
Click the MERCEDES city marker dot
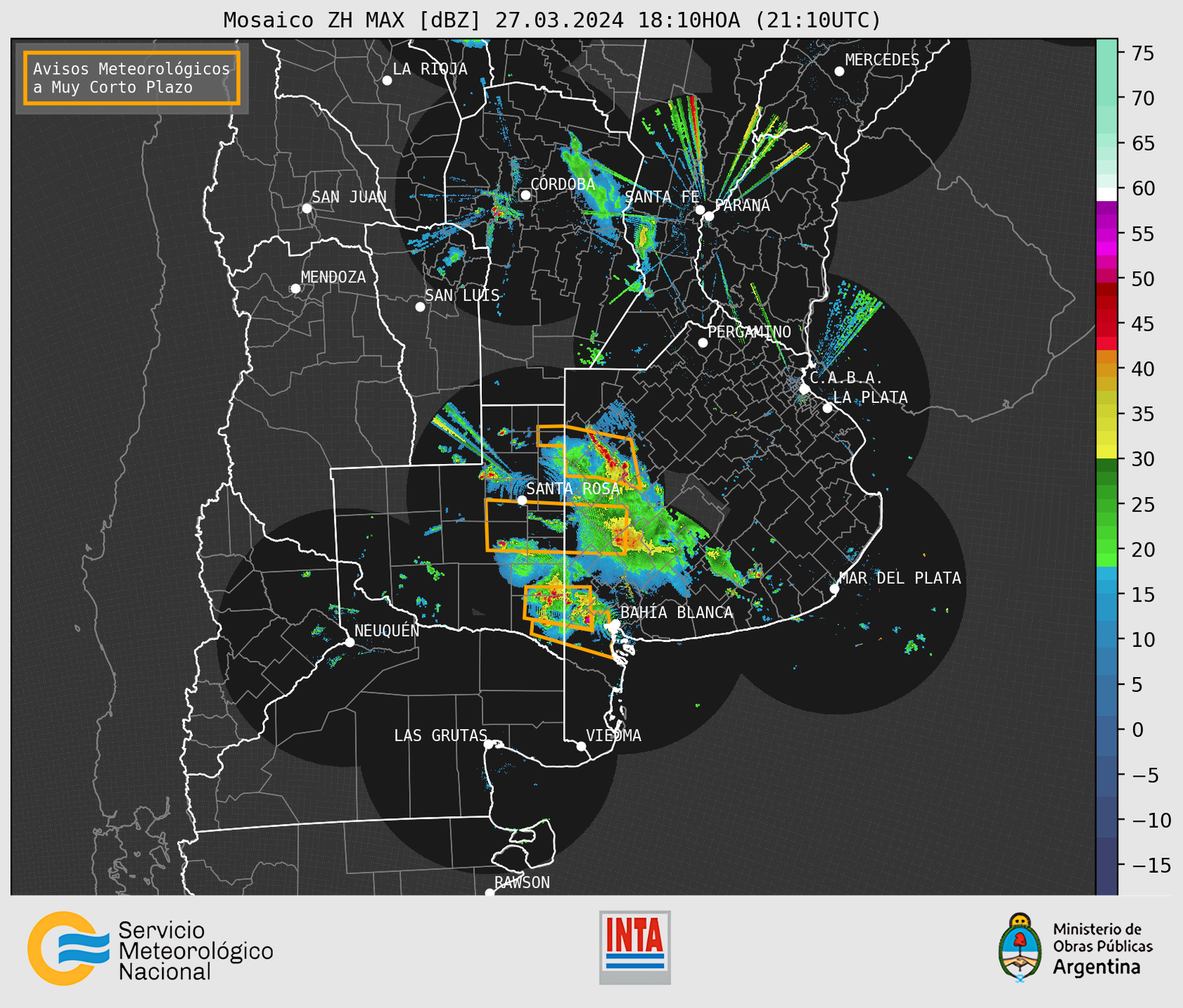pyautogui.click(x=839, y=71)
